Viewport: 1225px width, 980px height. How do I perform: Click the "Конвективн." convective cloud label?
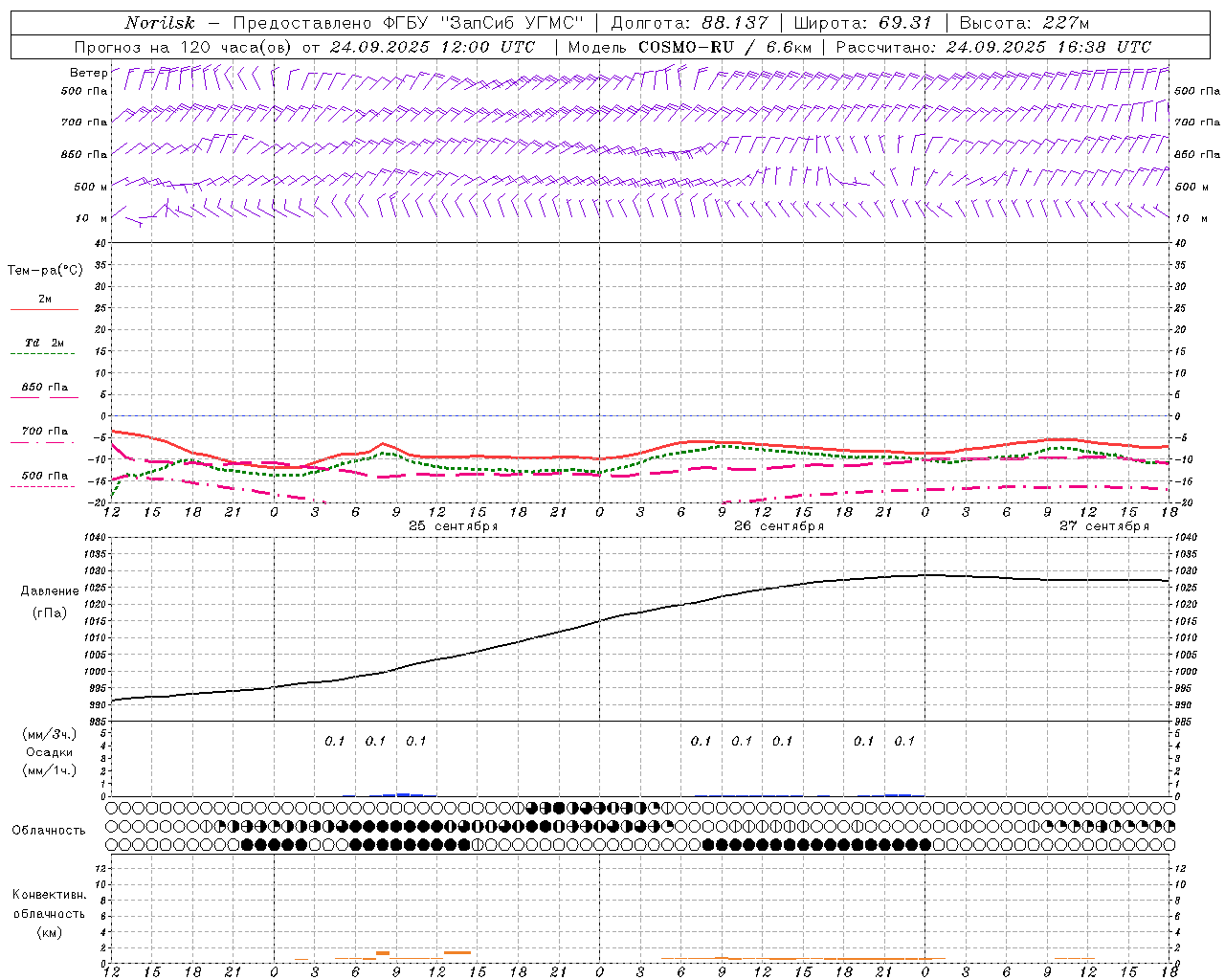(x=49, y=895)
